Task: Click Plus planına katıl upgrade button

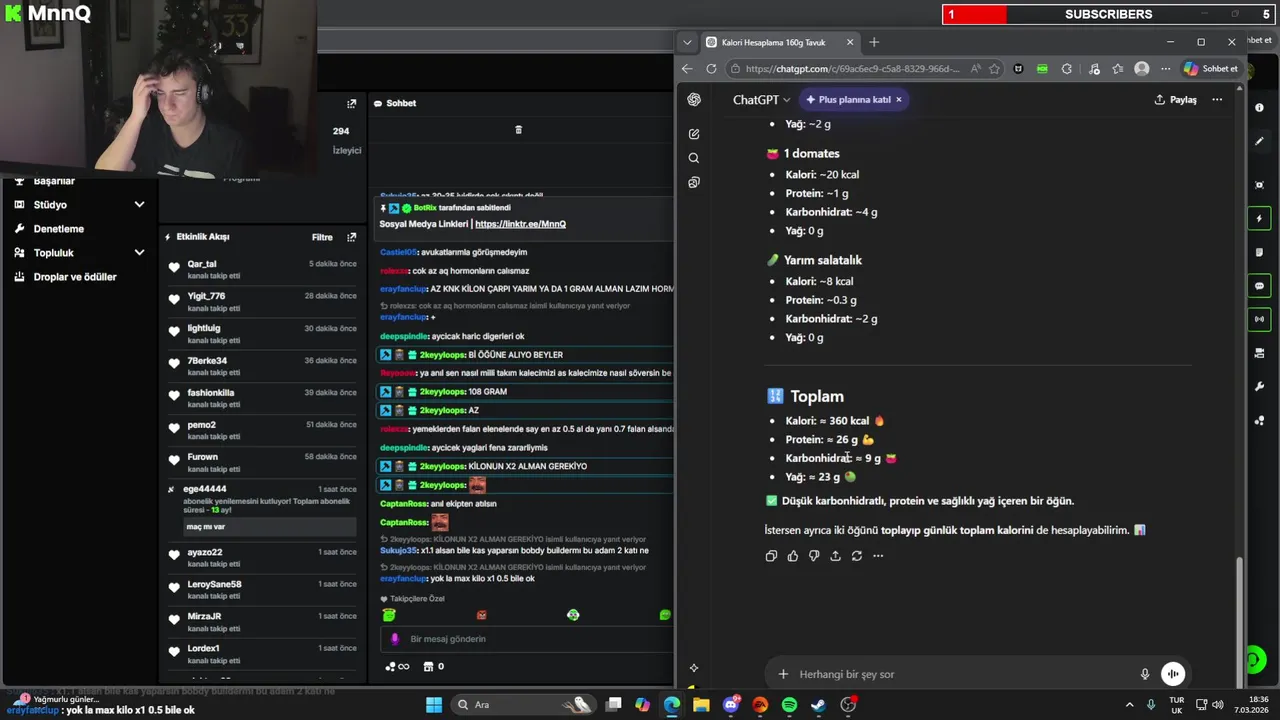Action: [x=848, y=99]
